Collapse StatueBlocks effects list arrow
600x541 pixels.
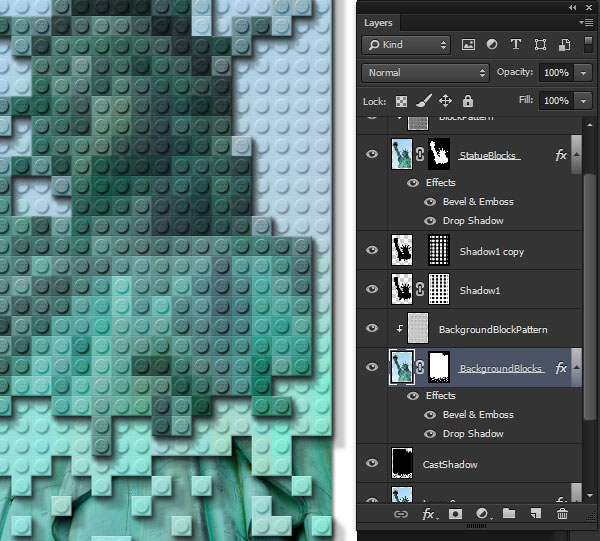tap(576, 155)
